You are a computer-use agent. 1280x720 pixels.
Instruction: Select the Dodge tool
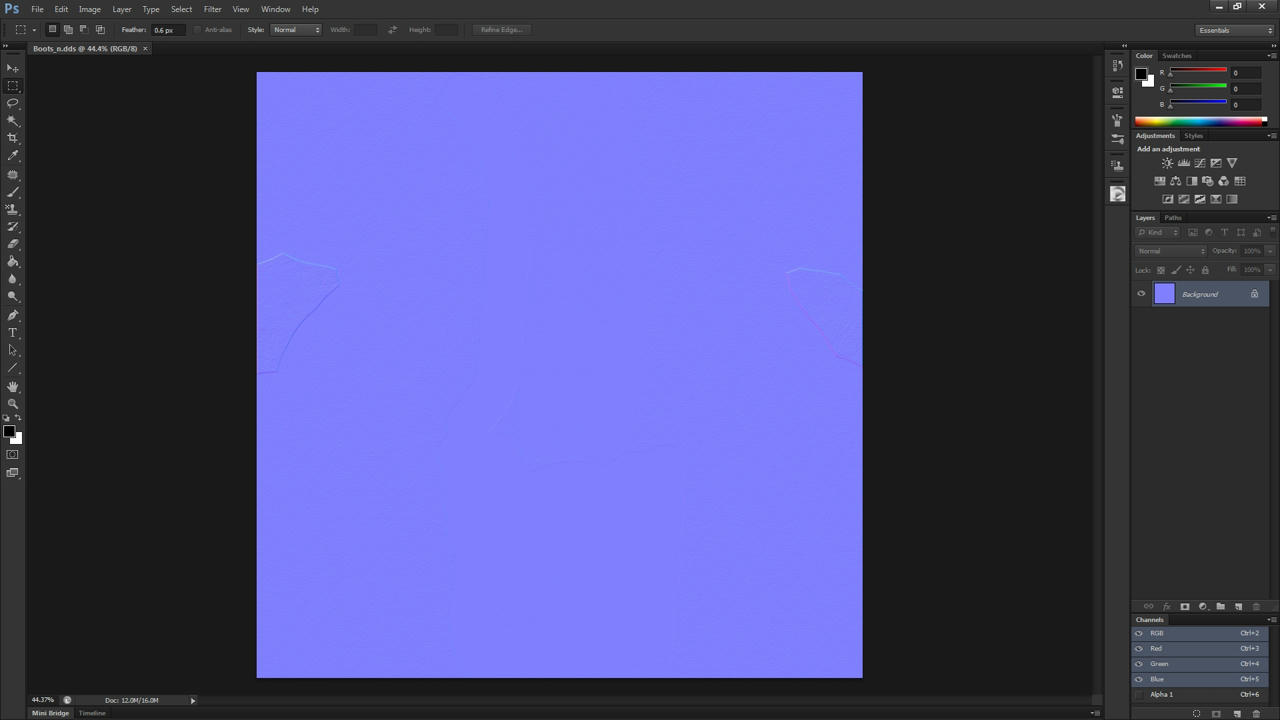13,297
